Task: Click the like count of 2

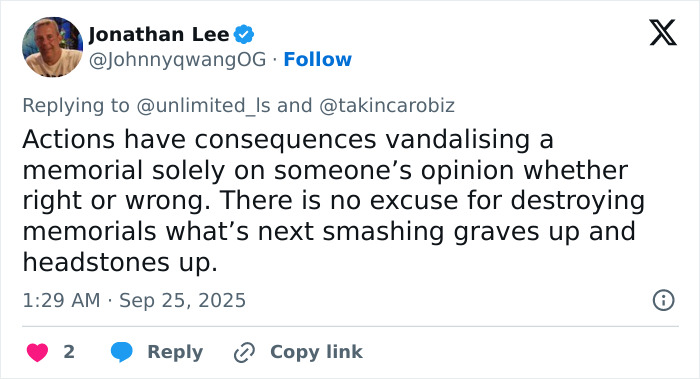Action: point(69,352)
